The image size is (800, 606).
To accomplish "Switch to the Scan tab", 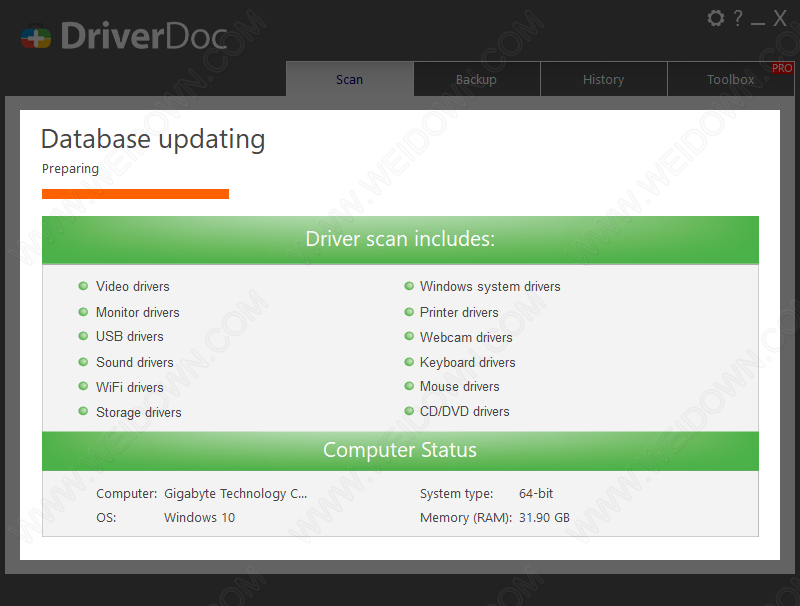I will point(349,79).
